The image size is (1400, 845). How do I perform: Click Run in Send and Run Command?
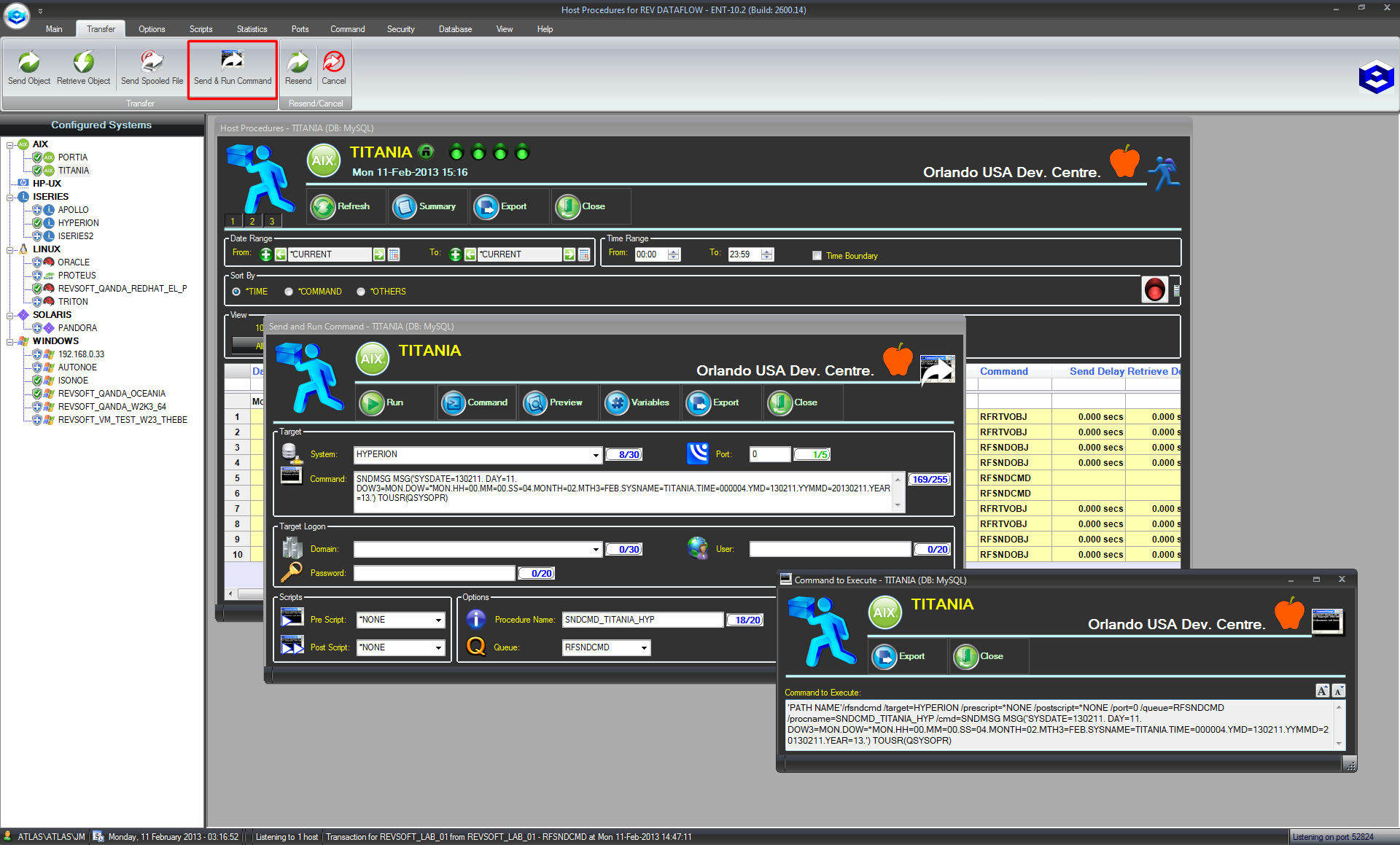click(x=373, y=402)
